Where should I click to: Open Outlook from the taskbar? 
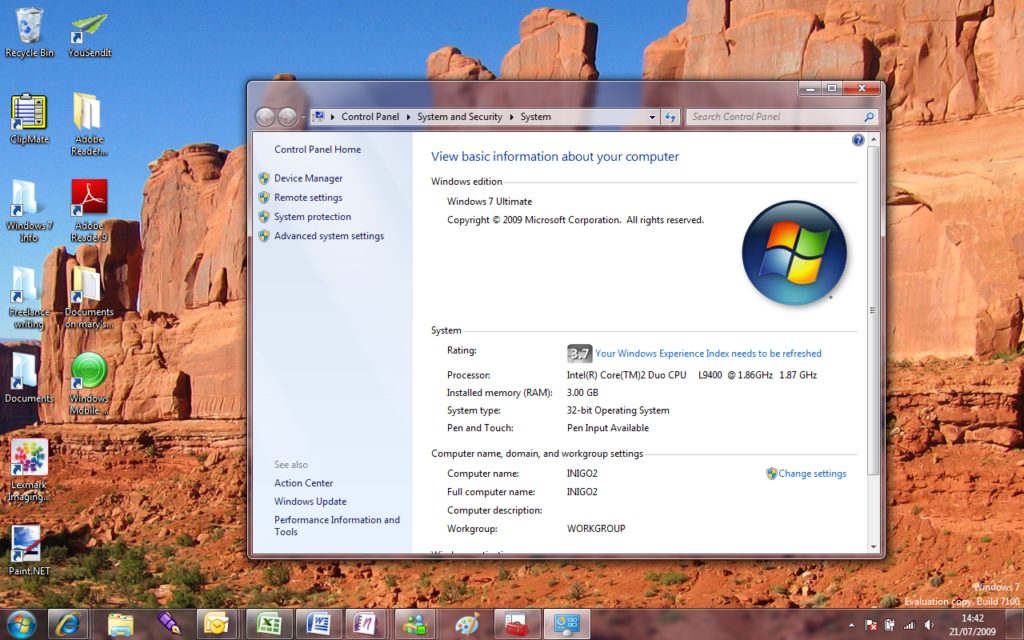[x=216, y=624]
